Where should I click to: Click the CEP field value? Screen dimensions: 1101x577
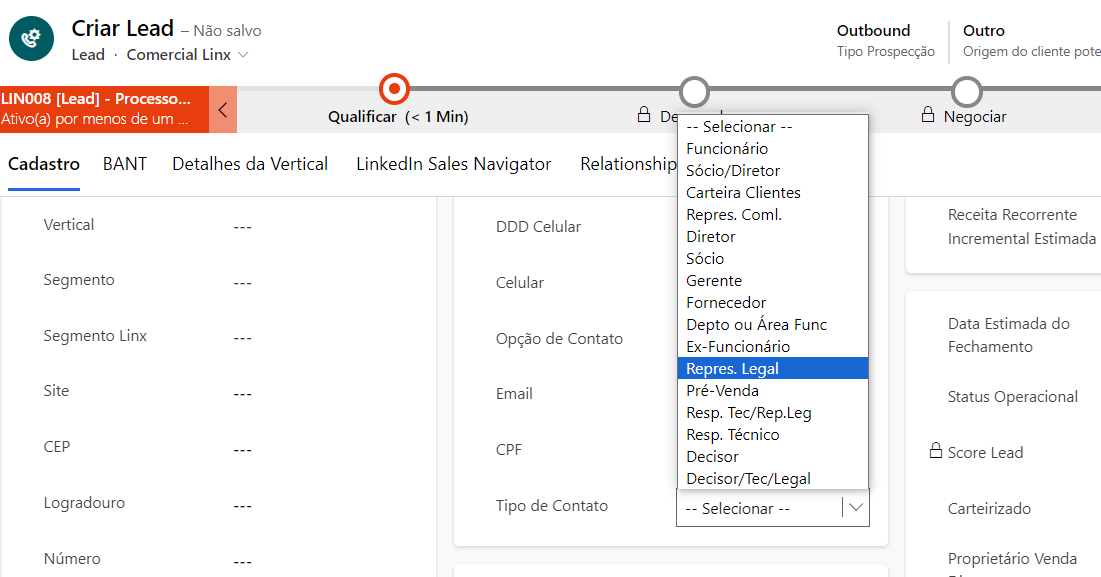tap(242, 450)
